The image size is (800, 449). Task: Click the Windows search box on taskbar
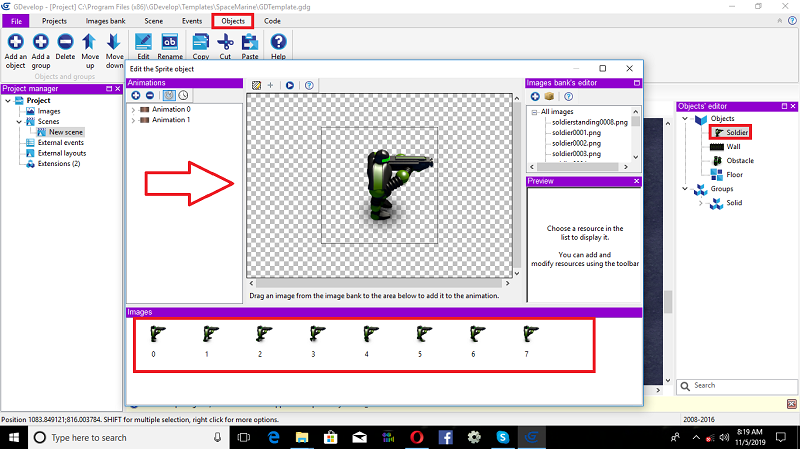pyautogui.click(x=129, y=438)
